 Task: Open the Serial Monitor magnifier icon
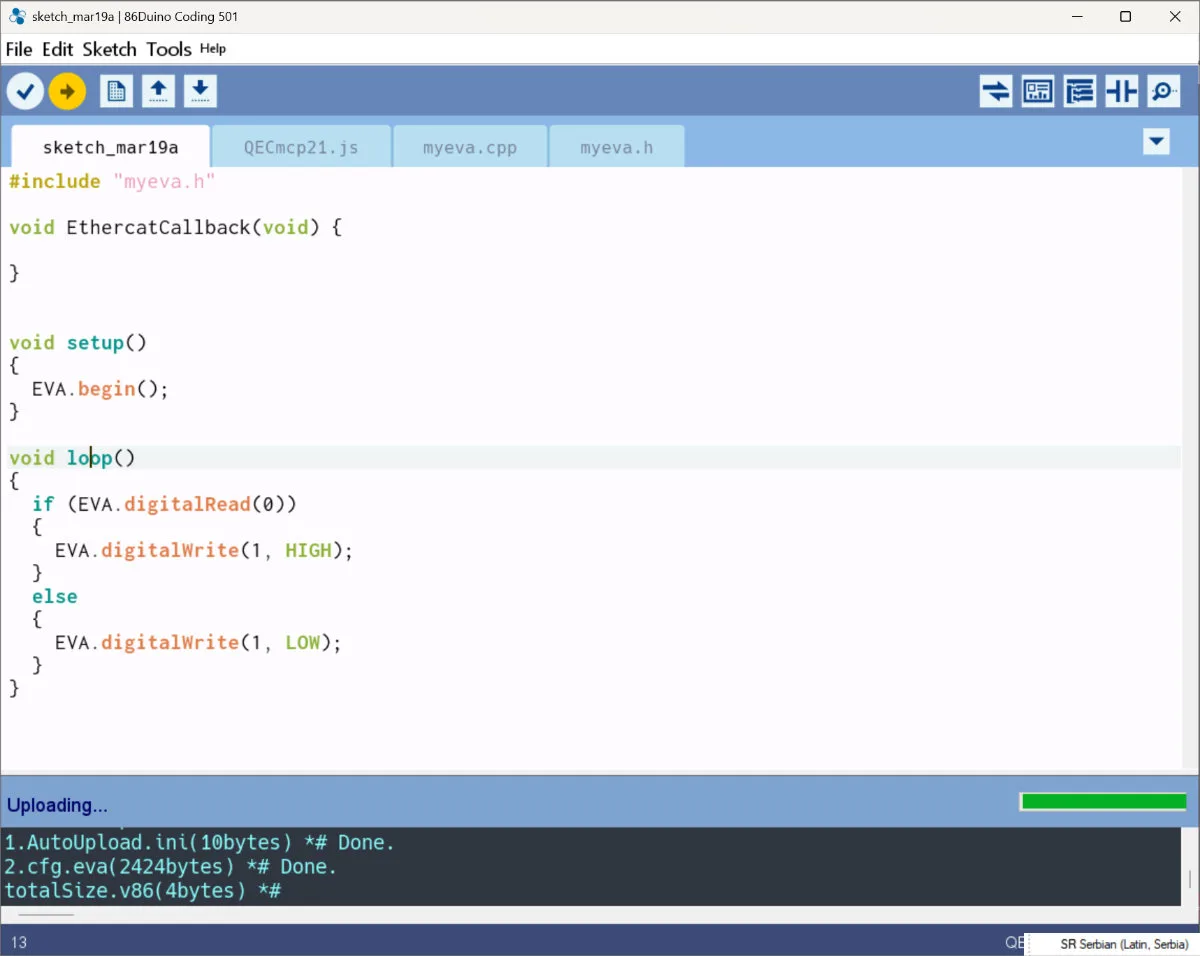[1163, 92]
